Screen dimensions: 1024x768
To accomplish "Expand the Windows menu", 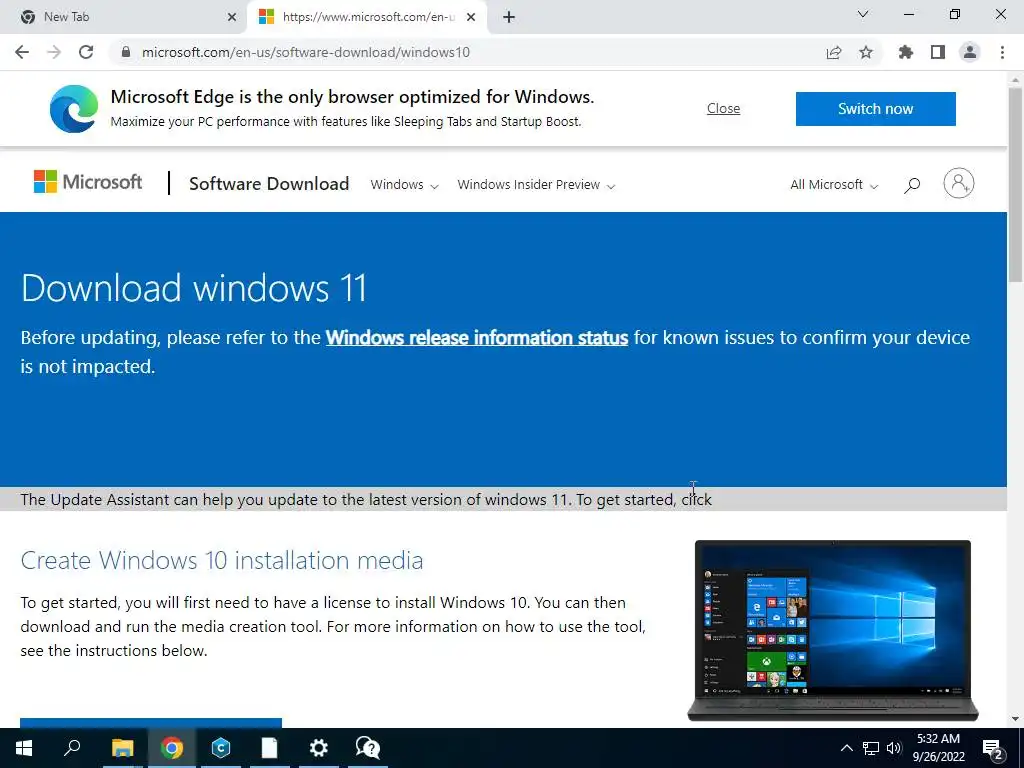I will coord(404,185).
